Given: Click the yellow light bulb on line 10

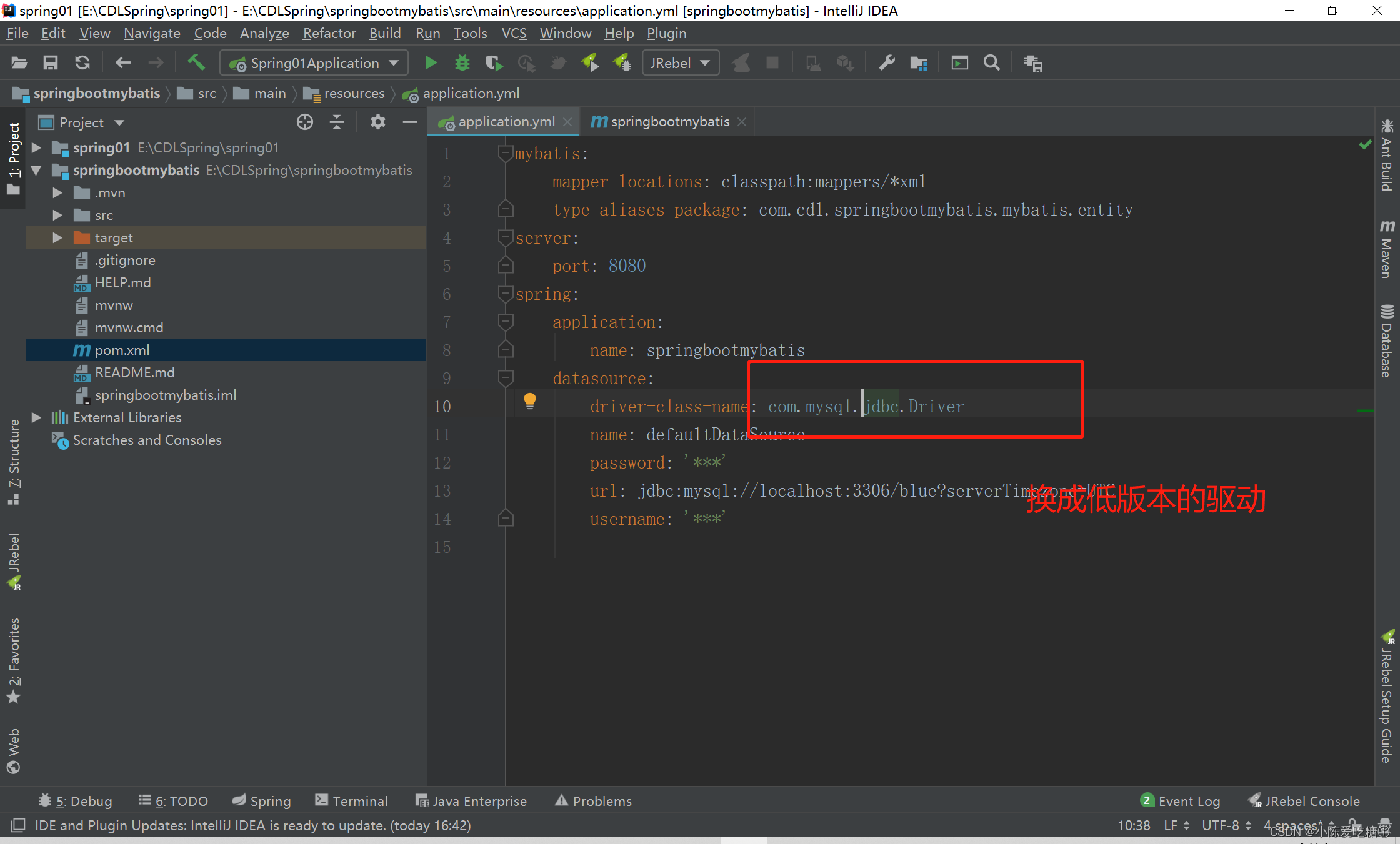Looking at the screenshot, I should click(x=529, y=400).
